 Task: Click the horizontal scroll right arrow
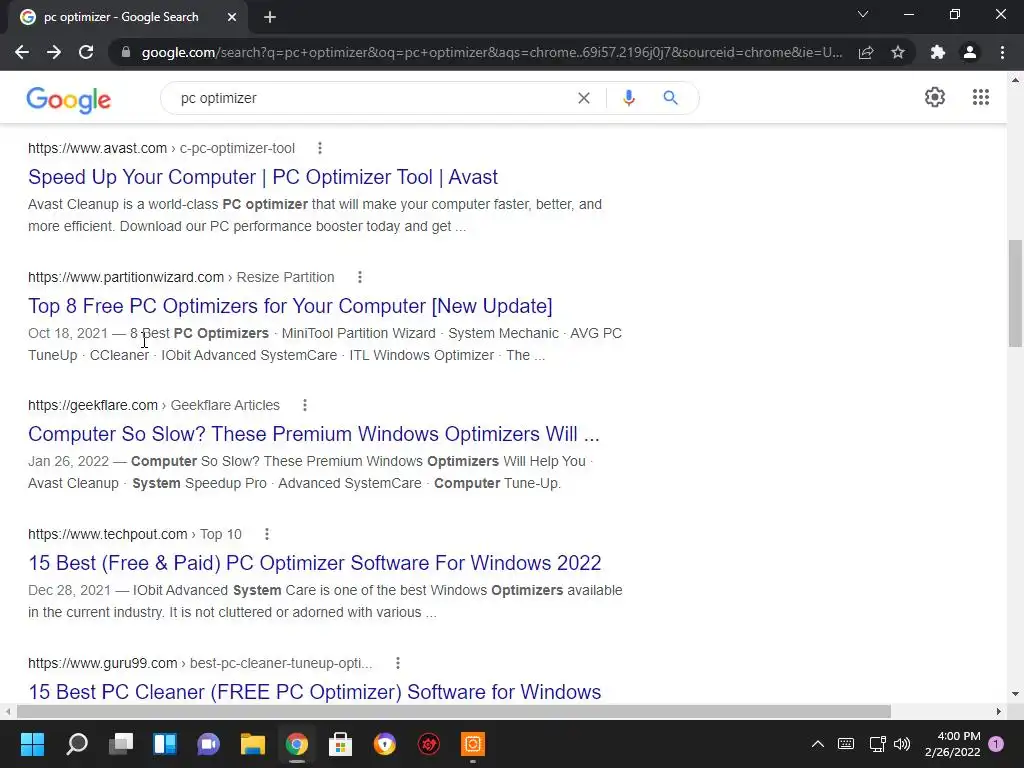(999, 711)
